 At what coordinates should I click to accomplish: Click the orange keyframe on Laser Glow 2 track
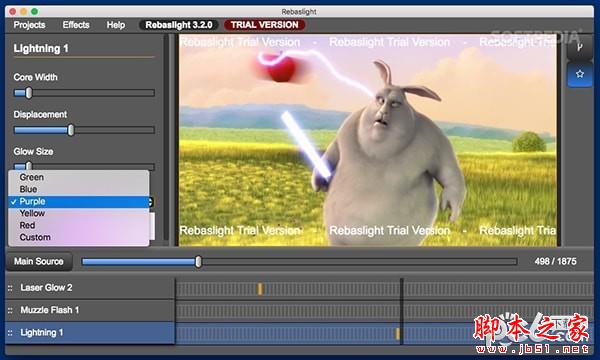(260, 289)
